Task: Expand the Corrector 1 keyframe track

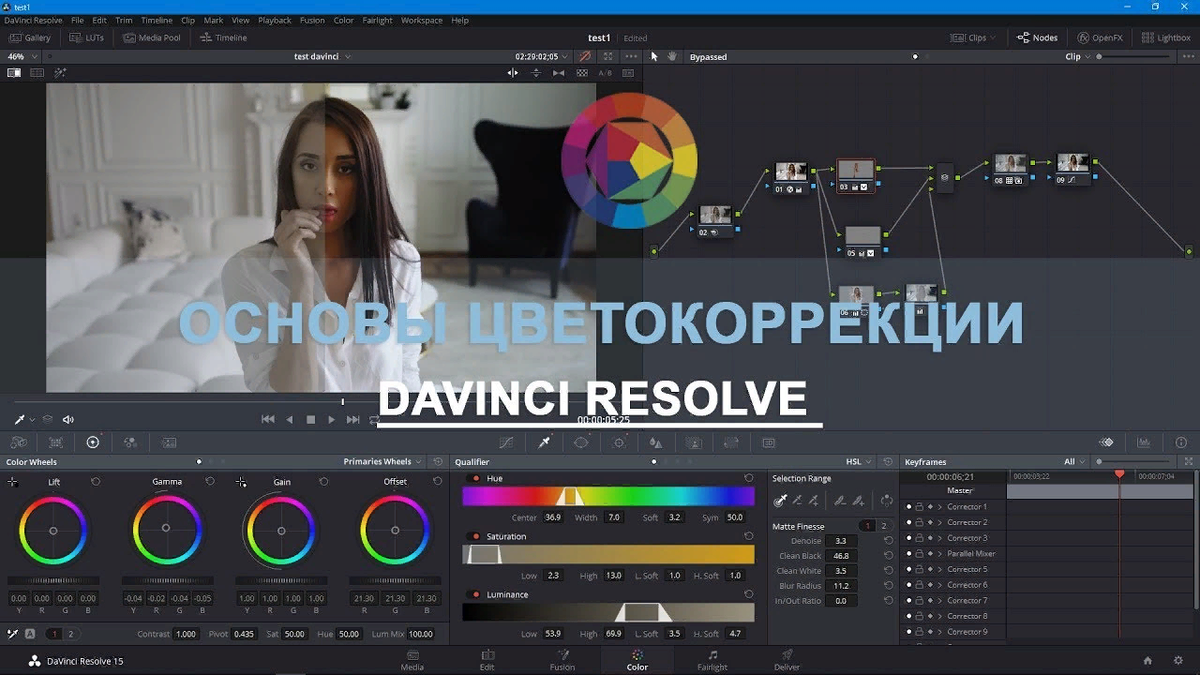Action: [x=940, y=507]
